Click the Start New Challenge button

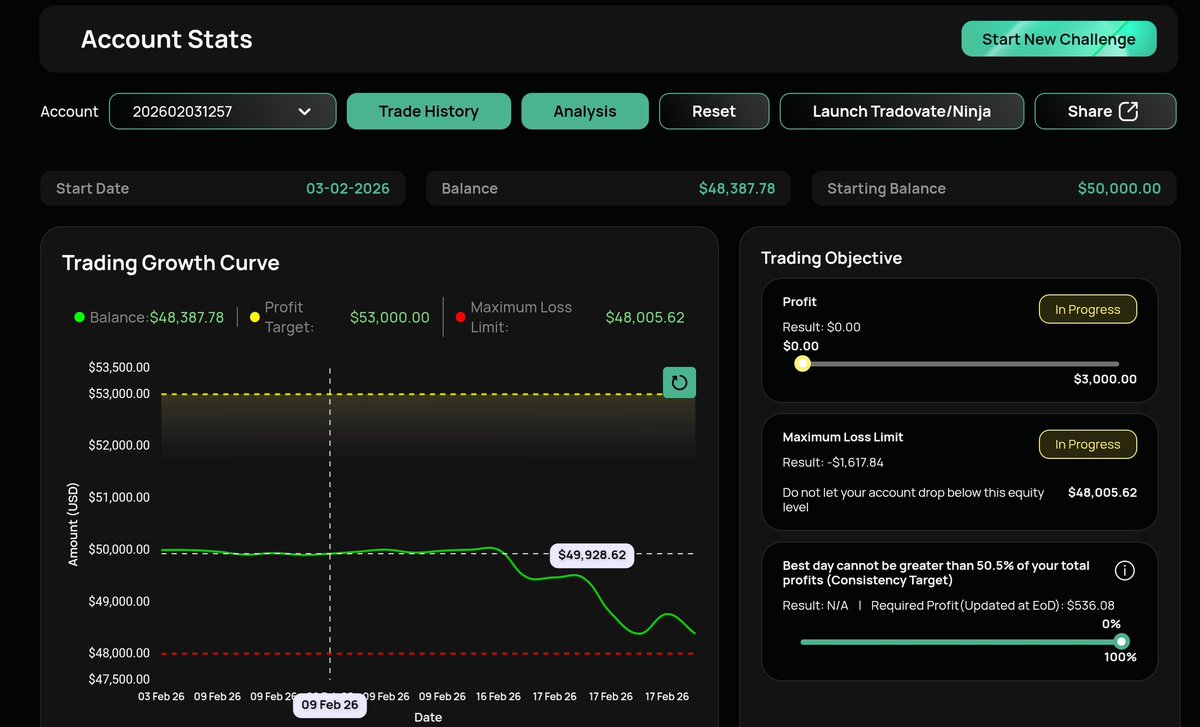click(x=1058, y=38)
